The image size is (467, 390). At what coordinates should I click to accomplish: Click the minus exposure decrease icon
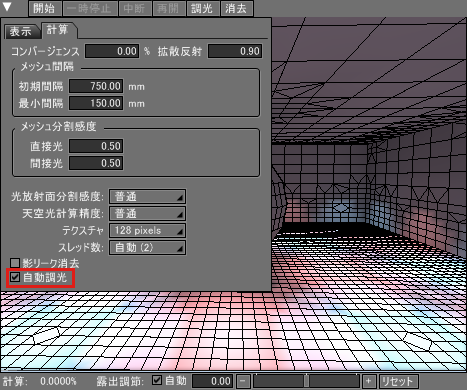click(x=244, y=381)
